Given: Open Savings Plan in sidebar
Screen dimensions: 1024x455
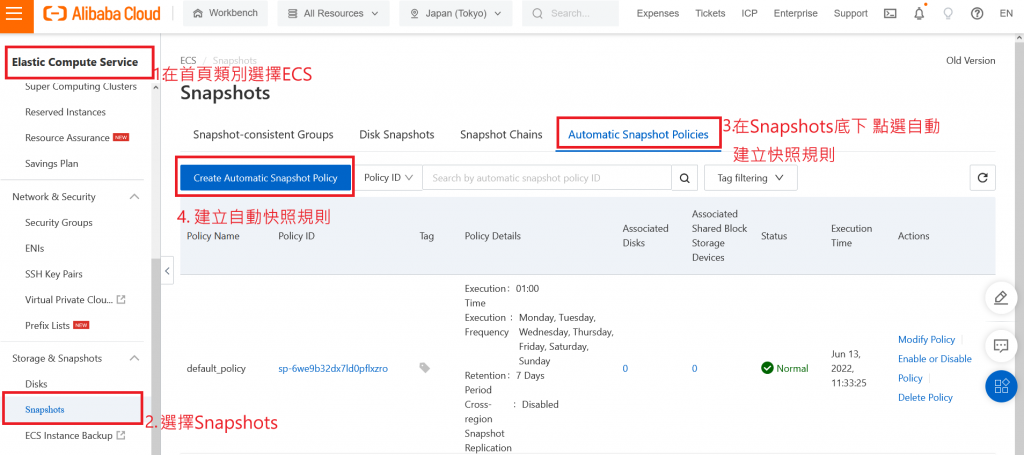Looking at the screenshot, I should 52,164.
